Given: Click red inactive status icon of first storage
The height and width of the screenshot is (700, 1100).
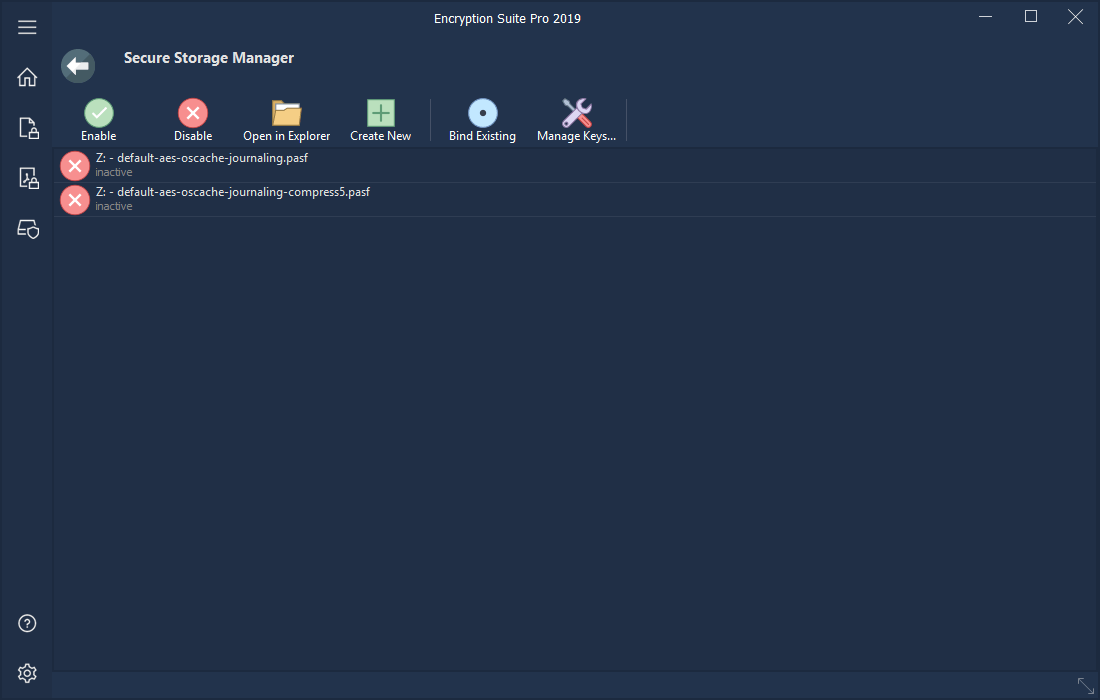Looking at the screenshot, I should coord(75,166).
